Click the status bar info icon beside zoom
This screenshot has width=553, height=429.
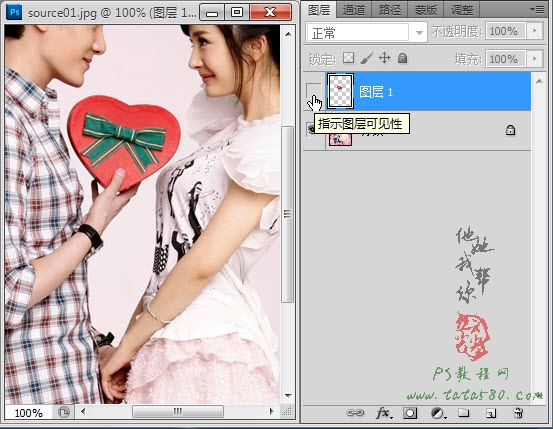coord(64,412)
